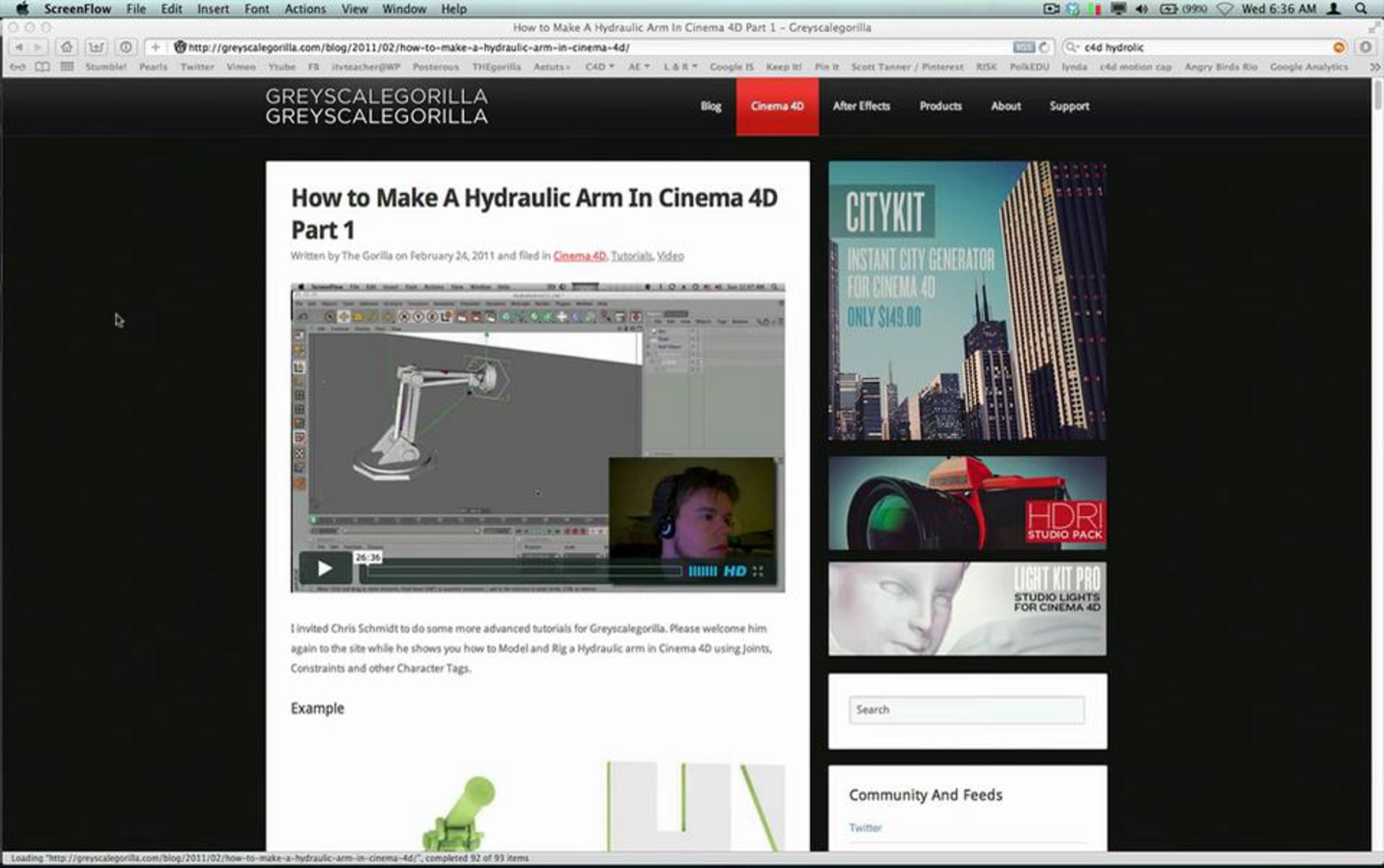Image resolution: width=1384 pixels, height=868 pixels.
Task: Open the HDRI Studio Pack ad
Action: tap(968, 503)
